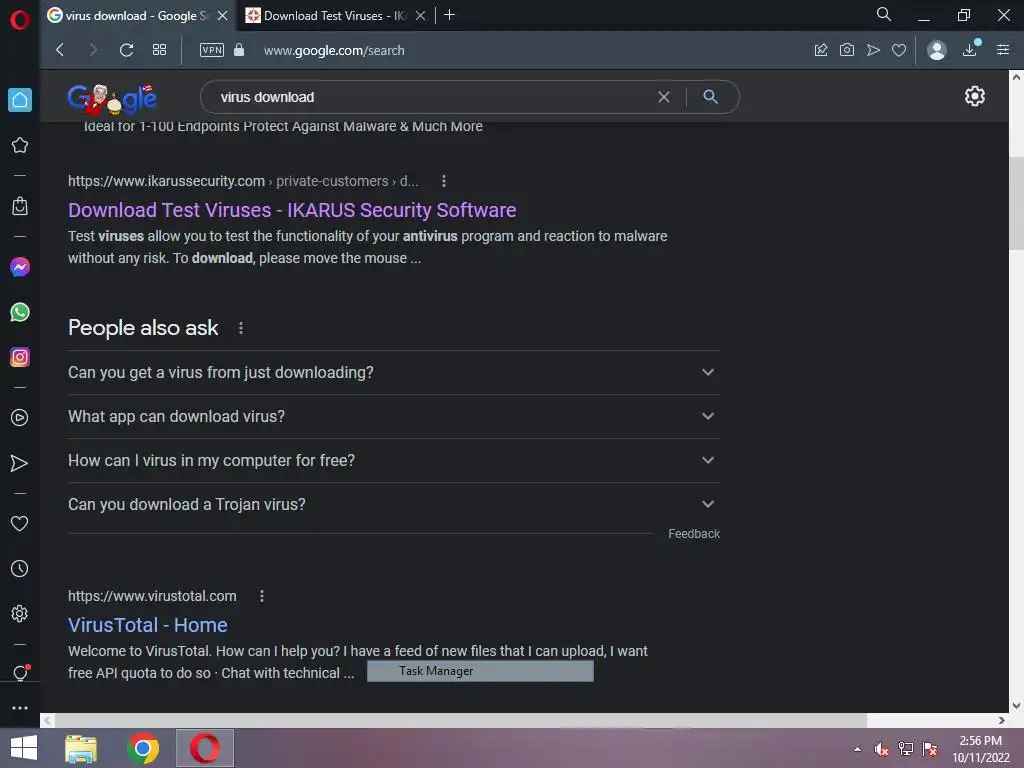Open the ikarussecurity.com URL breadcrumb
The image size is (1024, 768).
click(x=243, y=181)
